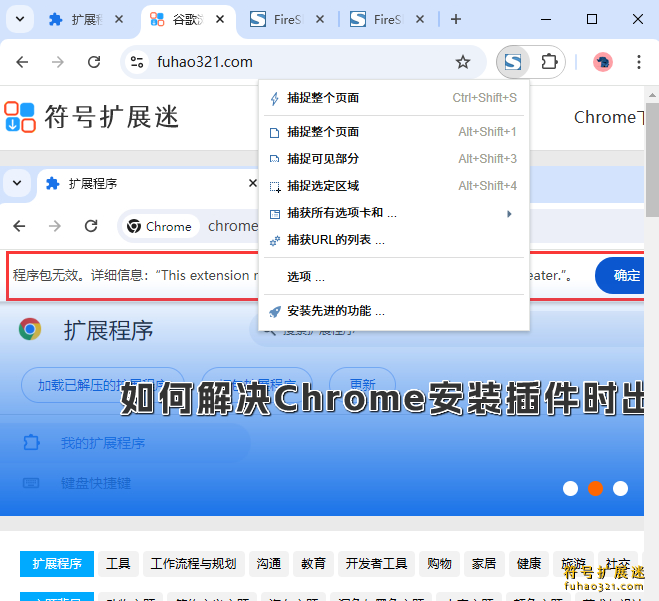
Task: Click the fuhao321.com address bar
Action: [303, 62]
